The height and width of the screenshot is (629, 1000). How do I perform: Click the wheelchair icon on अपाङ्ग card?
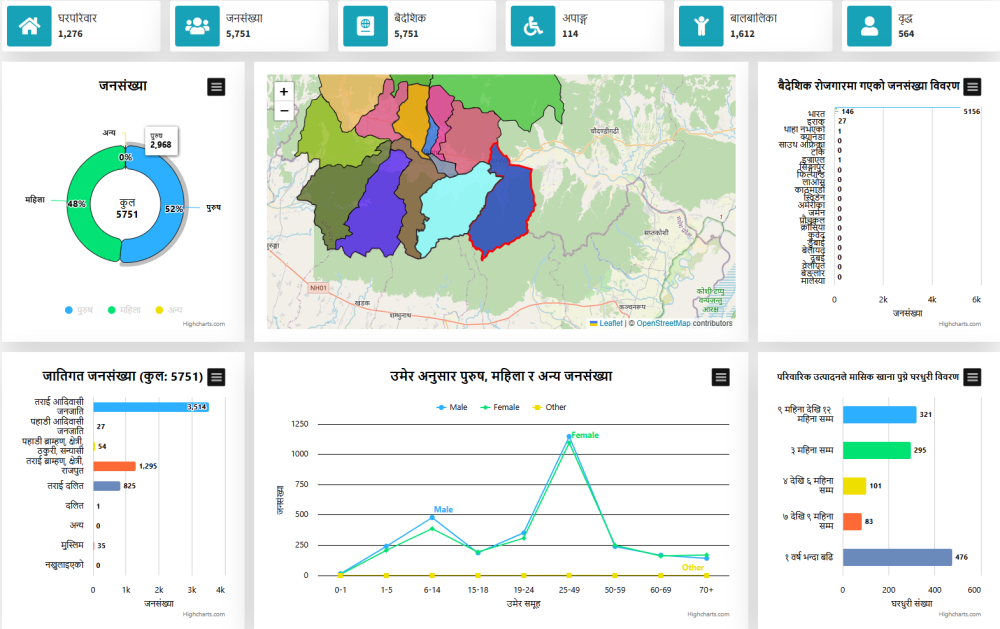(x=533, y=26)
